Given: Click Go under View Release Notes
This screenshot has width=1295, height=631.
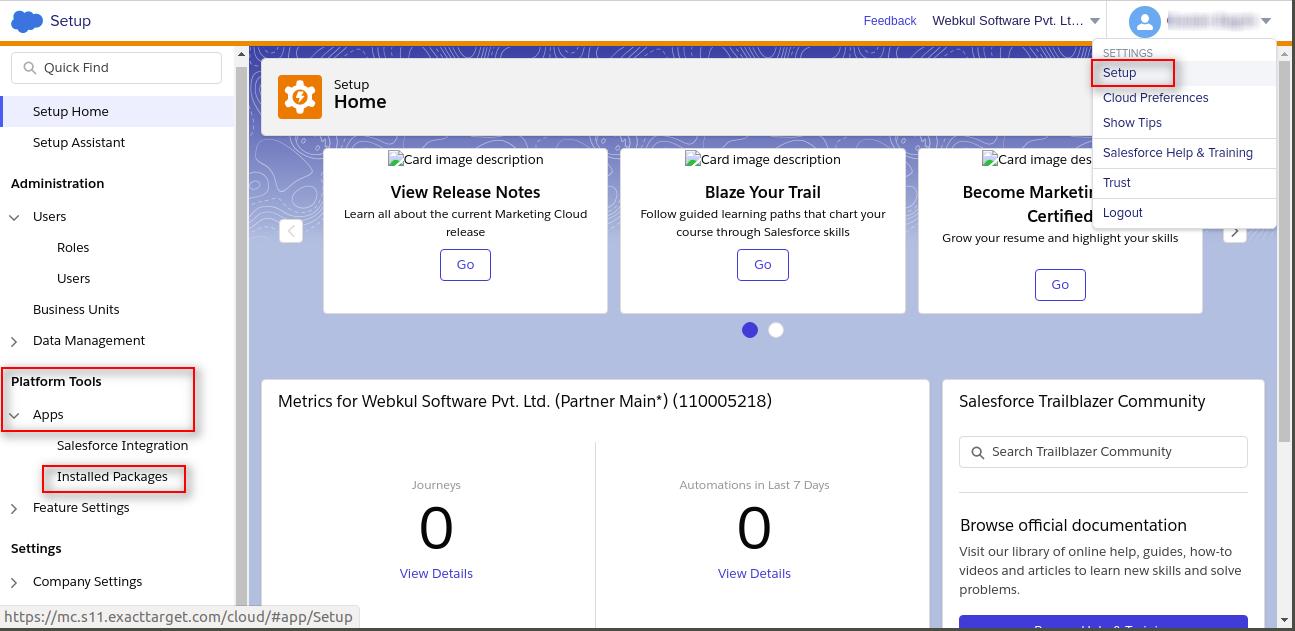Looking at the screenshot, I should tap(465, 265).
